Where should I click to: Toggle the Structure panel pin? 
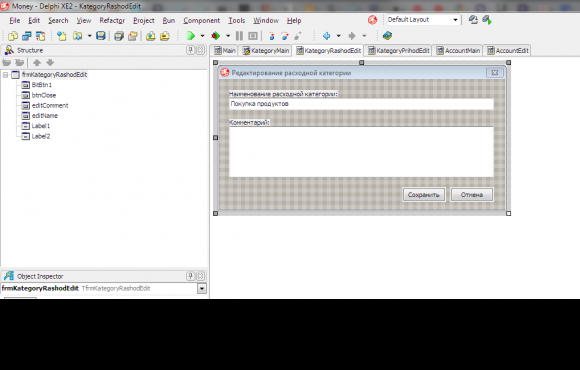tap(190, 50)
